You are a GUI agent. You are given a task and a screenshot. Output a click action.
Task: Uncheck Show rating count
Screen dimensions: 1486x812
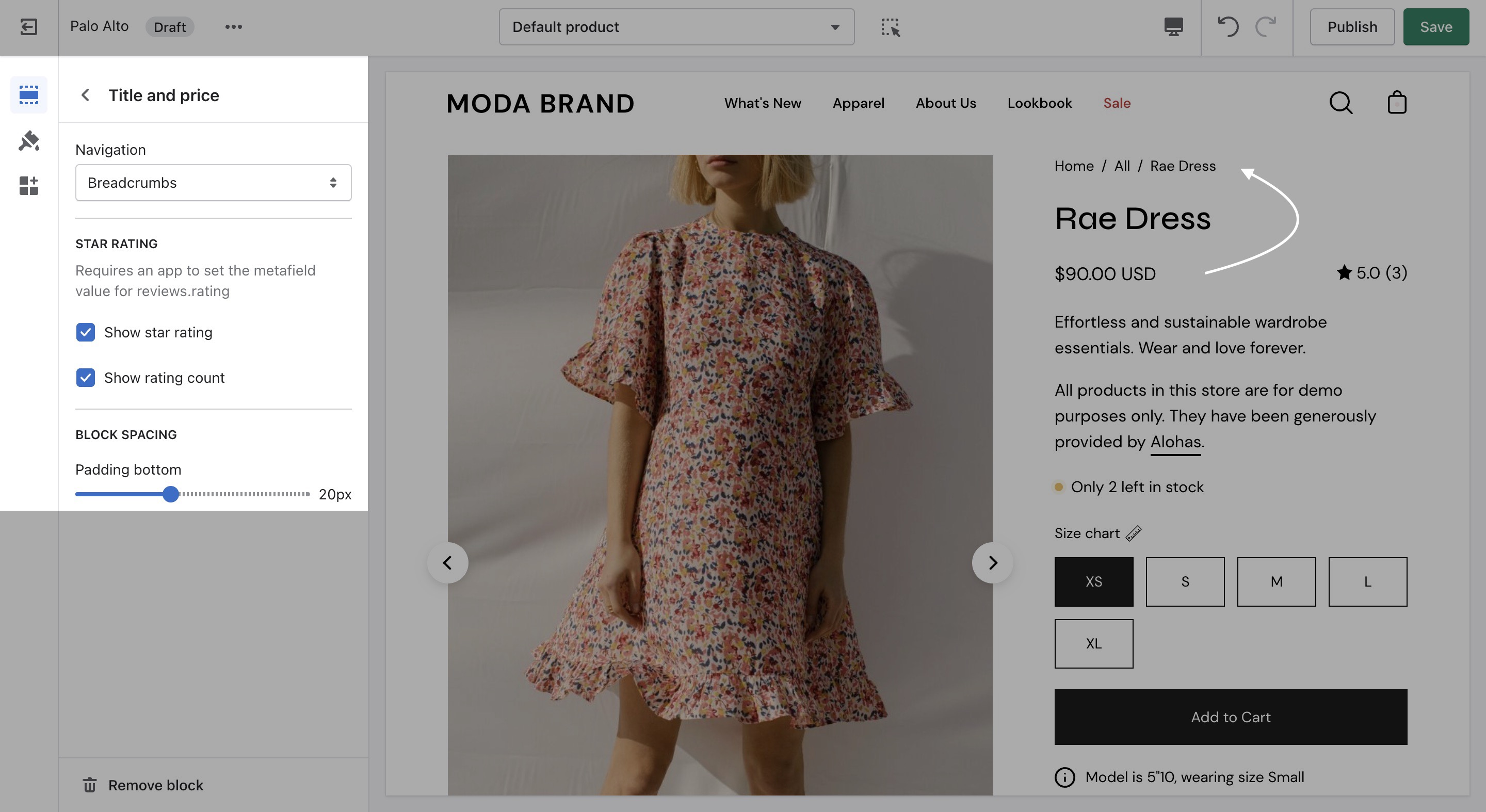[85, 378]
